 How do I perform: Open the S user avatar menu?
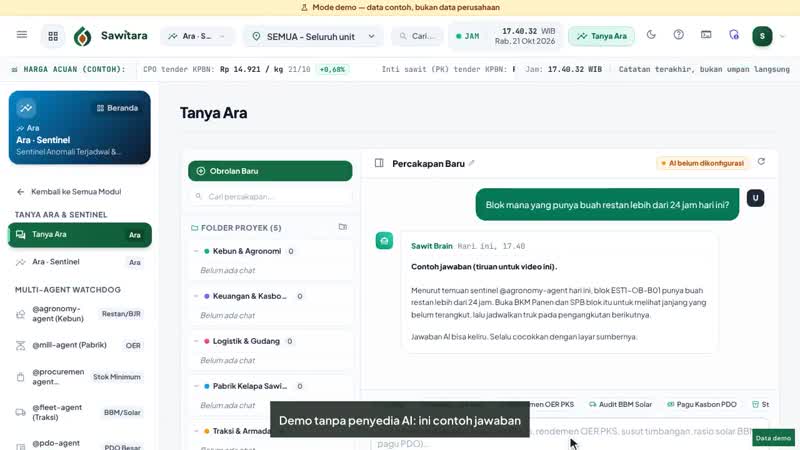[762, 36]
